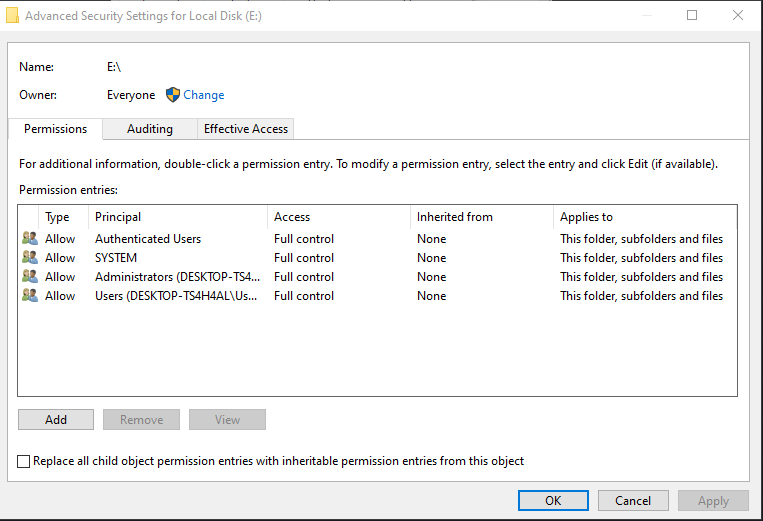Click the SYSTEM principal group icon
Viewport: 763px width, 521px height.
click(x=29, y=258)
